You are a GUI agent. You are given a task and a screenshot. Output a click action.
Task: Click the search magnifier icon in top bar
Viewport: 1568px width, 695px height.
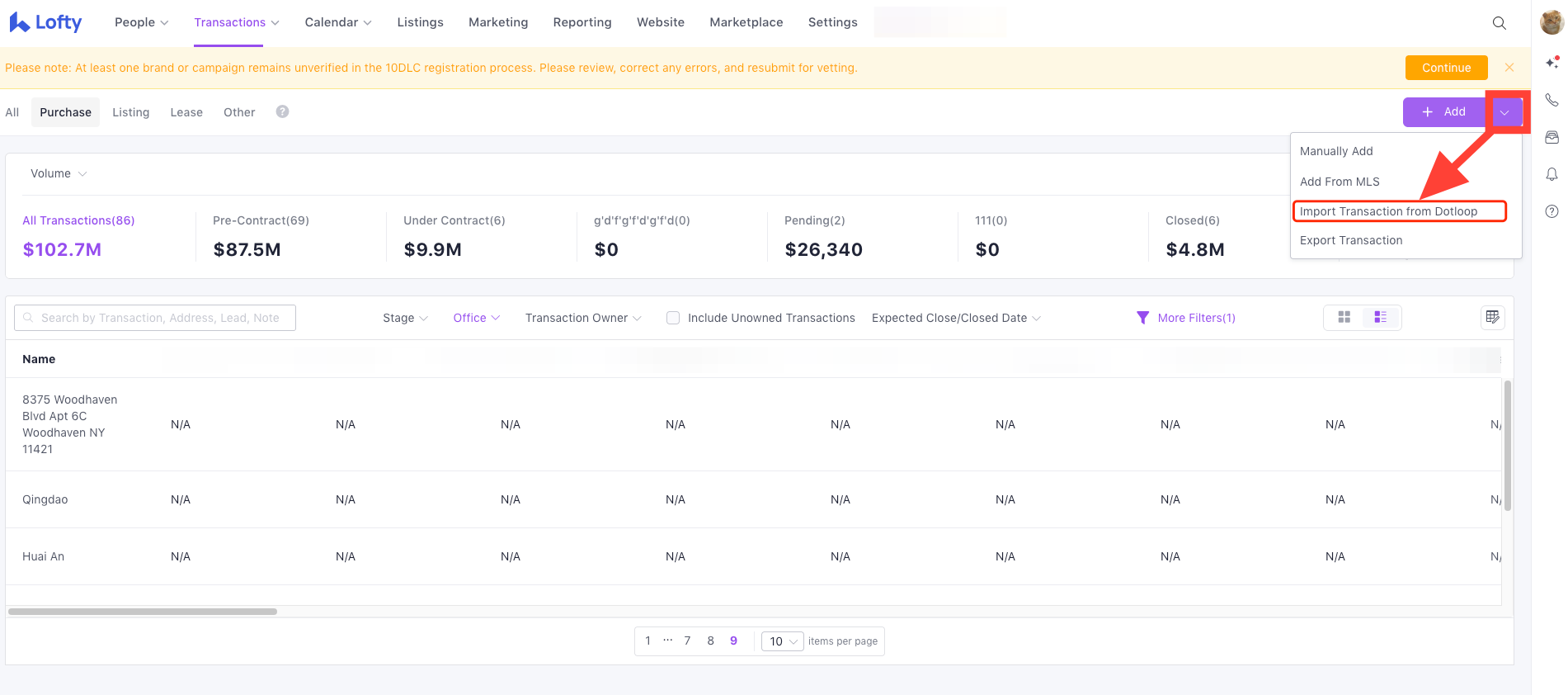point(1499,23)
